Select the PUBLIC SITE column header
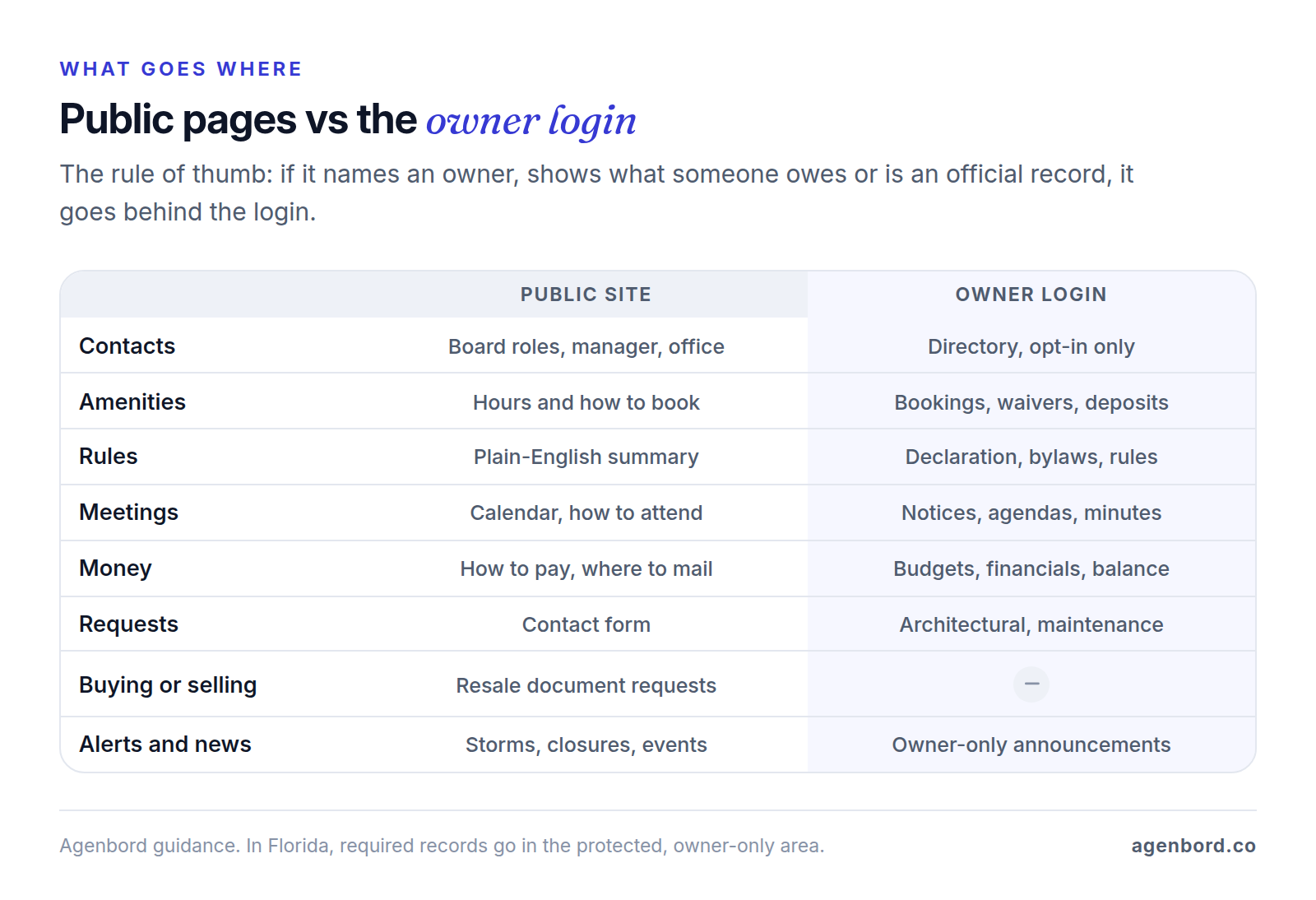Screen dimensions: 1316x900 click(586, 295)
